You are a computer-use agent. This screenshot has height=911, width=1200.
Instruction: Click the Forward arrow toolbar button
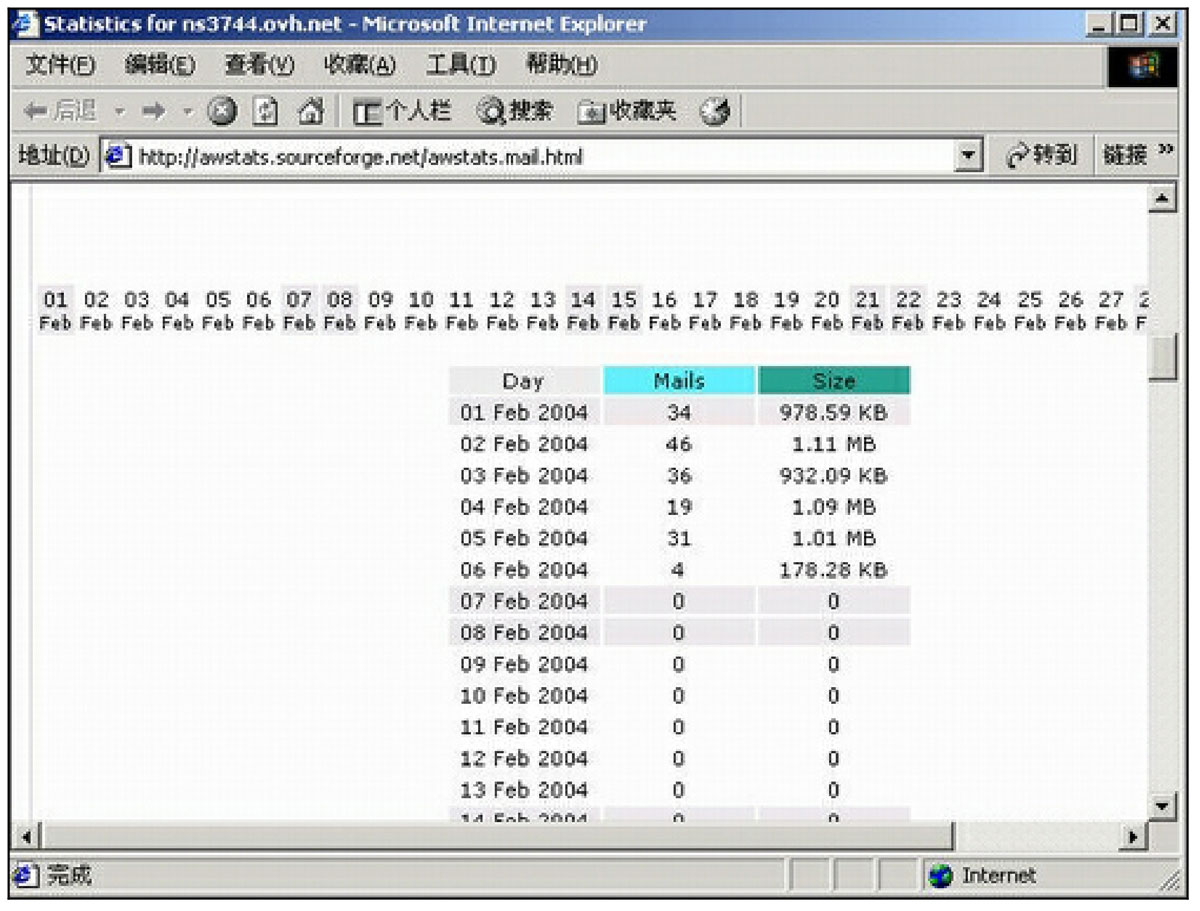pyautogui.click(x=153, y=111)
